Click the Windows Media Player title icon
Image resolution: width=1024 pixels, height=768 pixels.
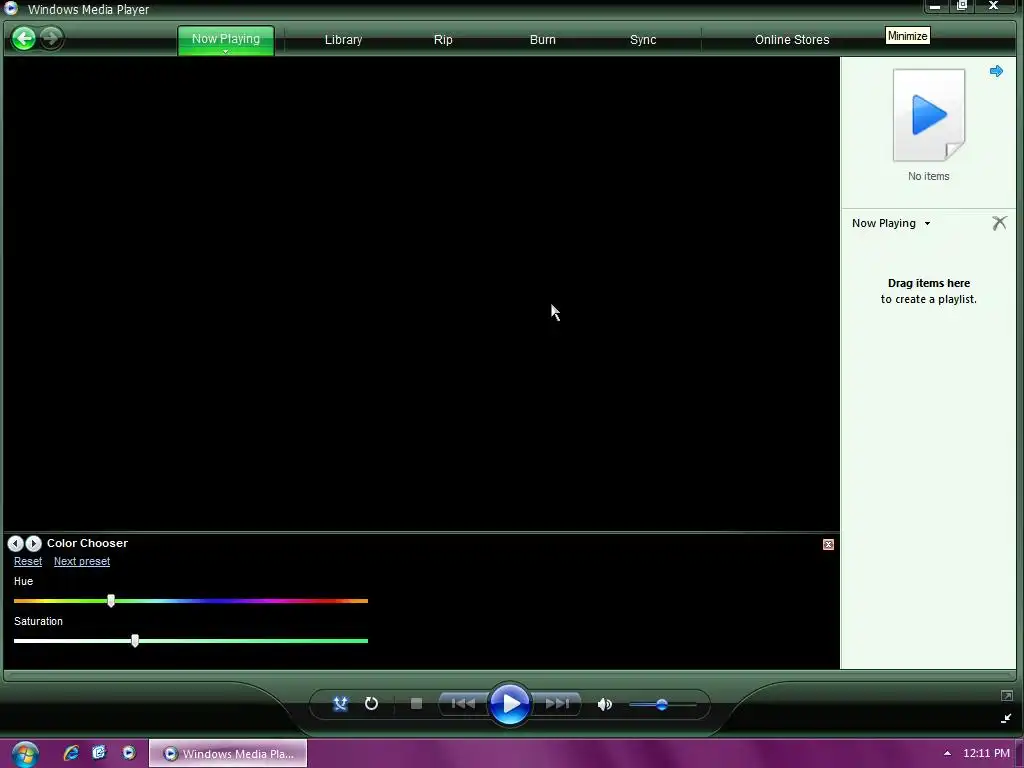click(11, 8)
